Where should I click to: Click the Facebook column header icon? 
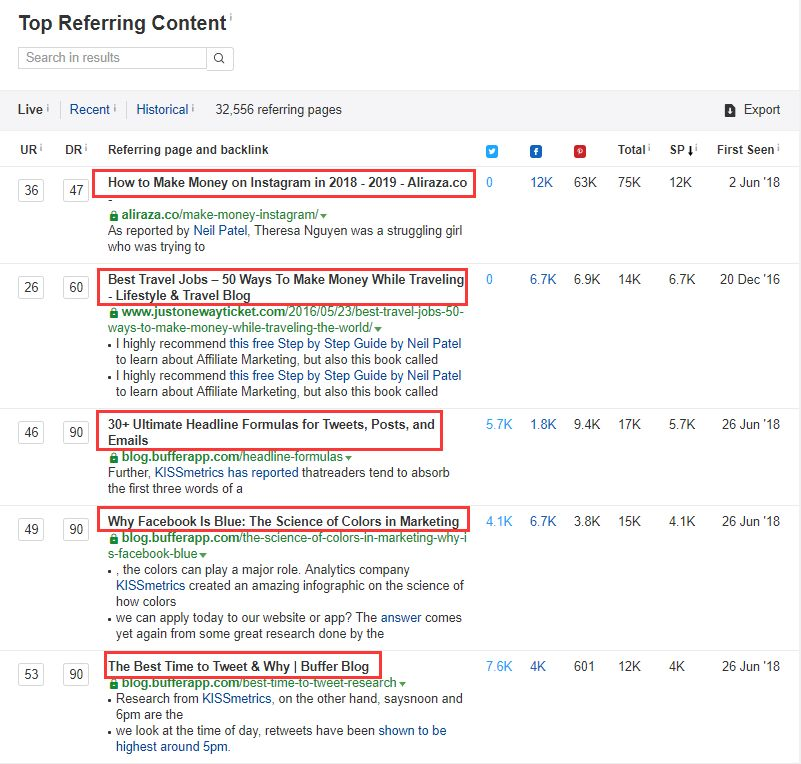point(535,151)
